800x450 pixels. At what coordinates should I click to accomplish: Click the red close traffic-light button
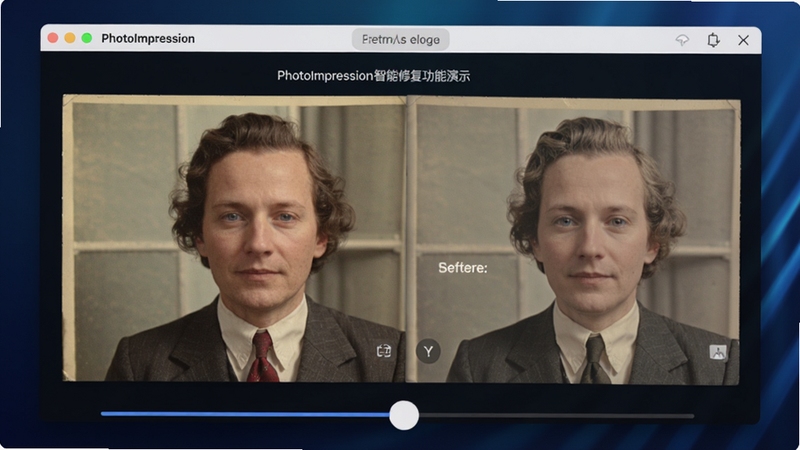tap(53, 38)
